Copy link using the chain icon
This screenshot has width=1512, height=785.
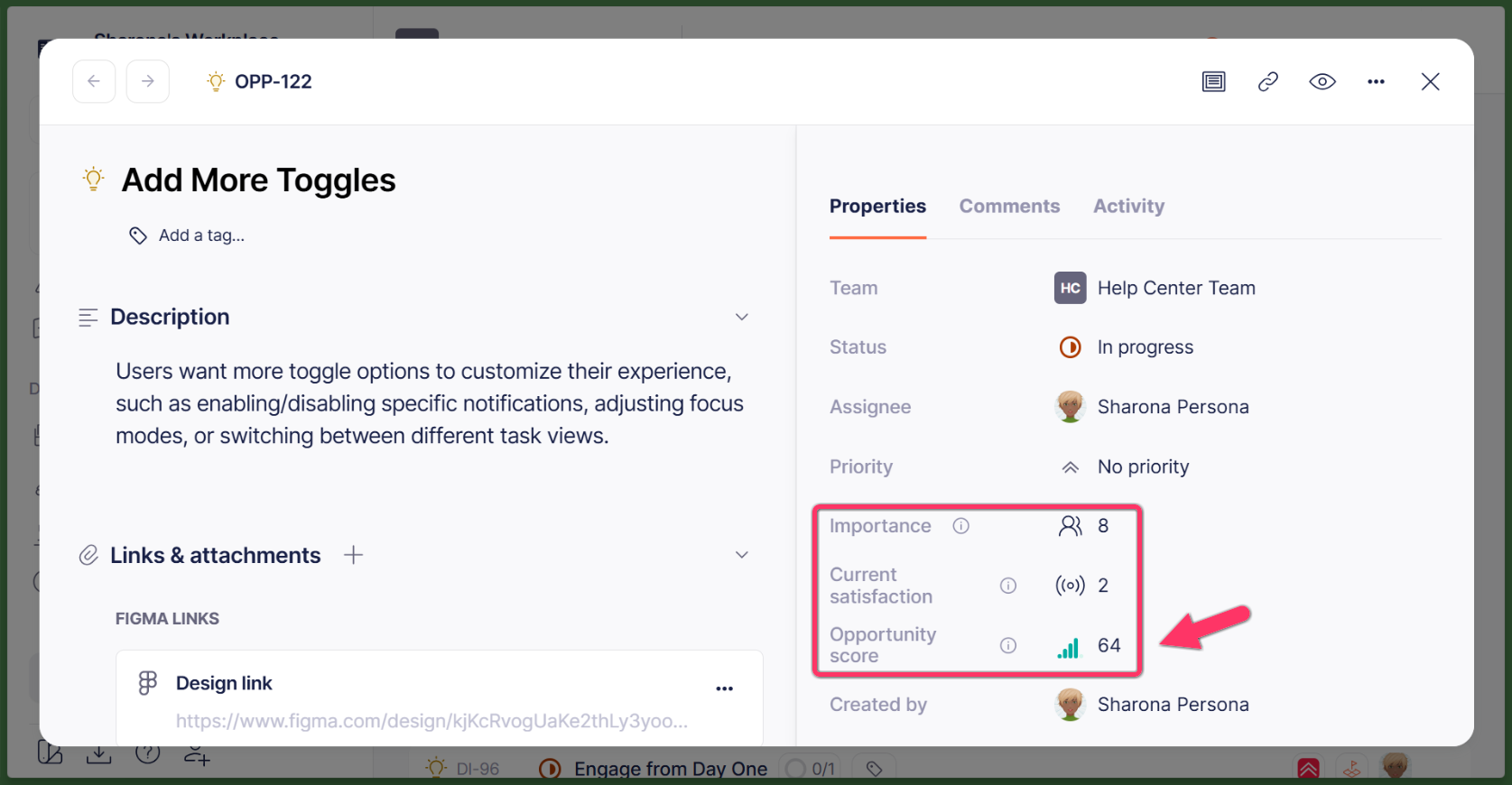pos(1268,82)
